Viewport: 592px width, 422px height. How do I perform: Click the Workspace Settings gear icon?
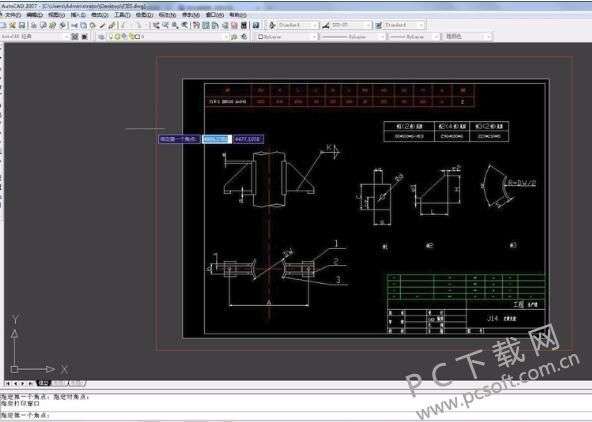[x=75, y=37]
